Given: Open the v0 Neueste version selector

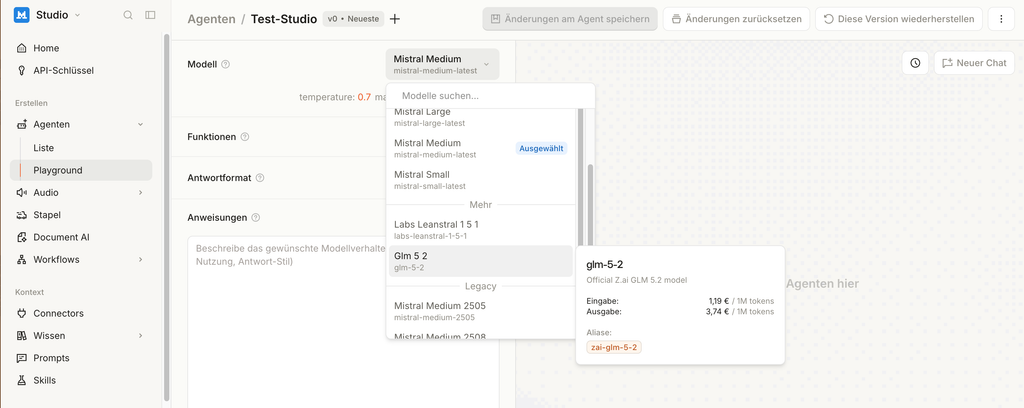Looking at the screenshot, I should pyautogui.click(x=353, y=19).
